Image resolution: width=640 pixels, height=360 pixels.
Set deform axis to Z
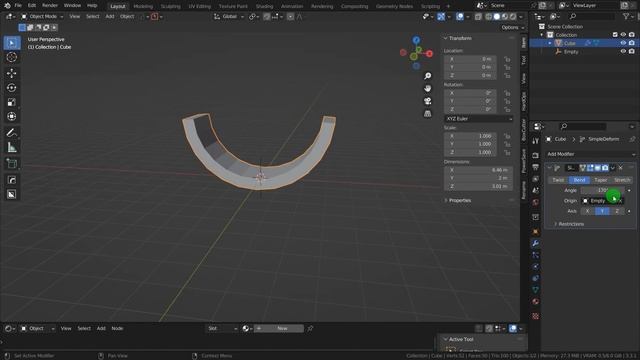click(x=617, y=211)
